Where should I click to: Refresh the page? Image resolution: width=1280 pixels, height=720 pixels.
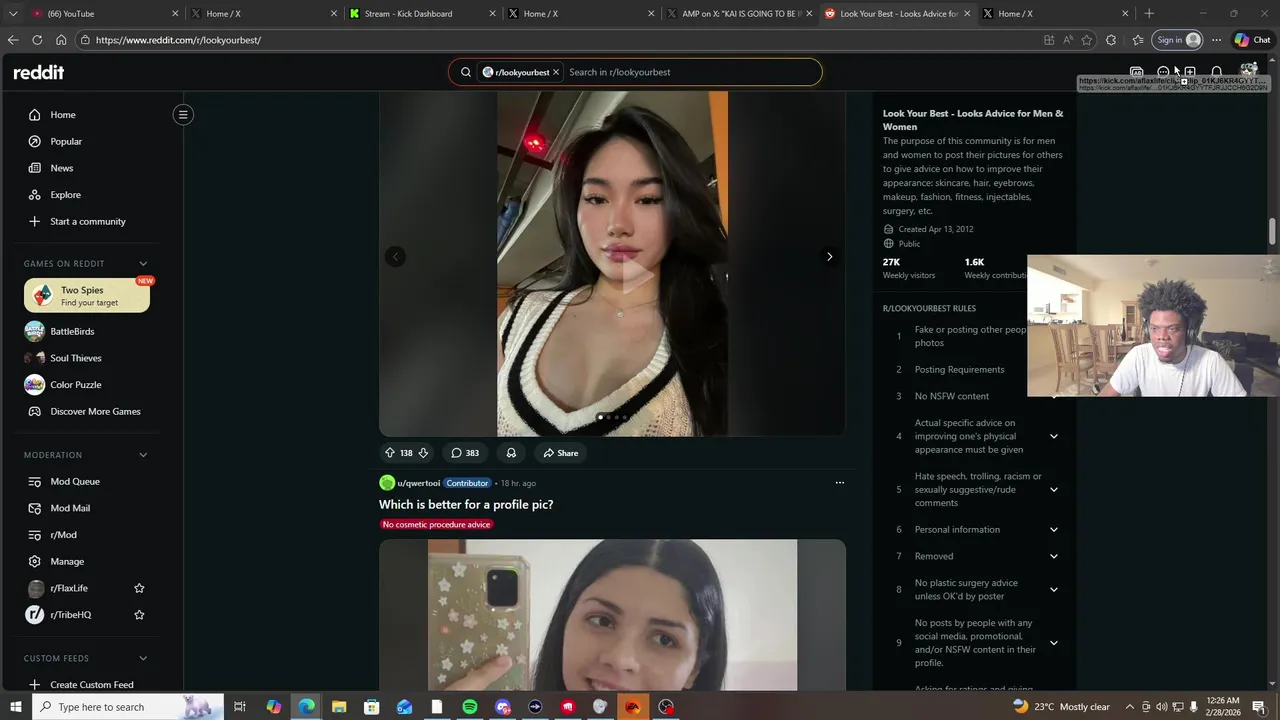click(37, 40)
